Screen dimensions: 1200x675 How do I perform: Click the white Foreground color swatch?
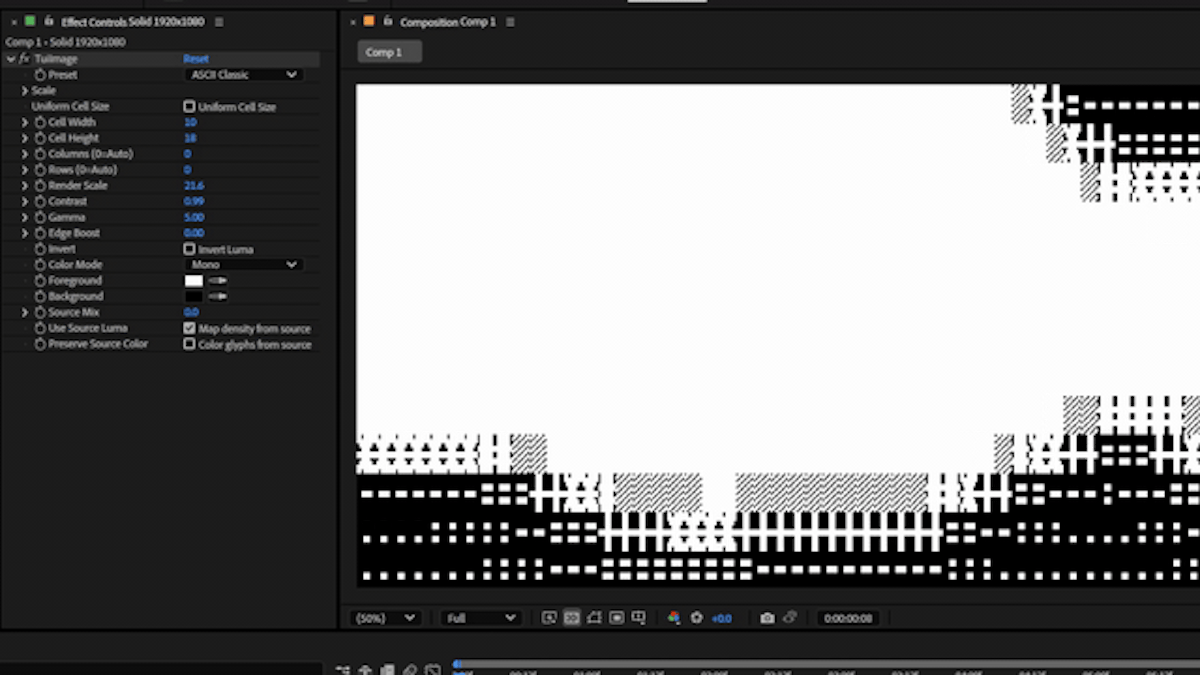(194, 281)
